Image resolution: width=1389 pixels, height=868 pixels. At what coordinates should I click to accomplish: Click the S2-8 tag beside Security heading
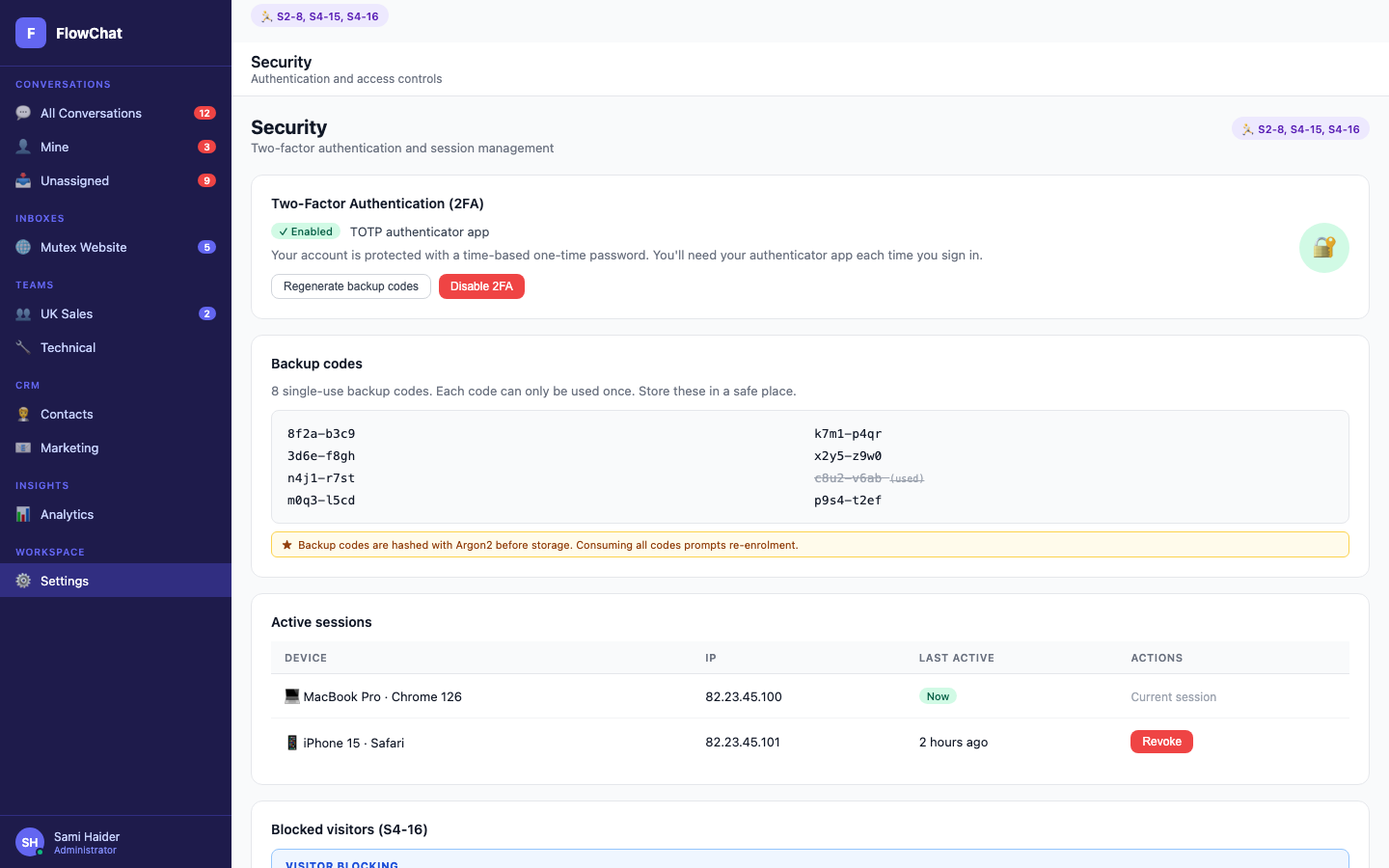[1300, 129]
